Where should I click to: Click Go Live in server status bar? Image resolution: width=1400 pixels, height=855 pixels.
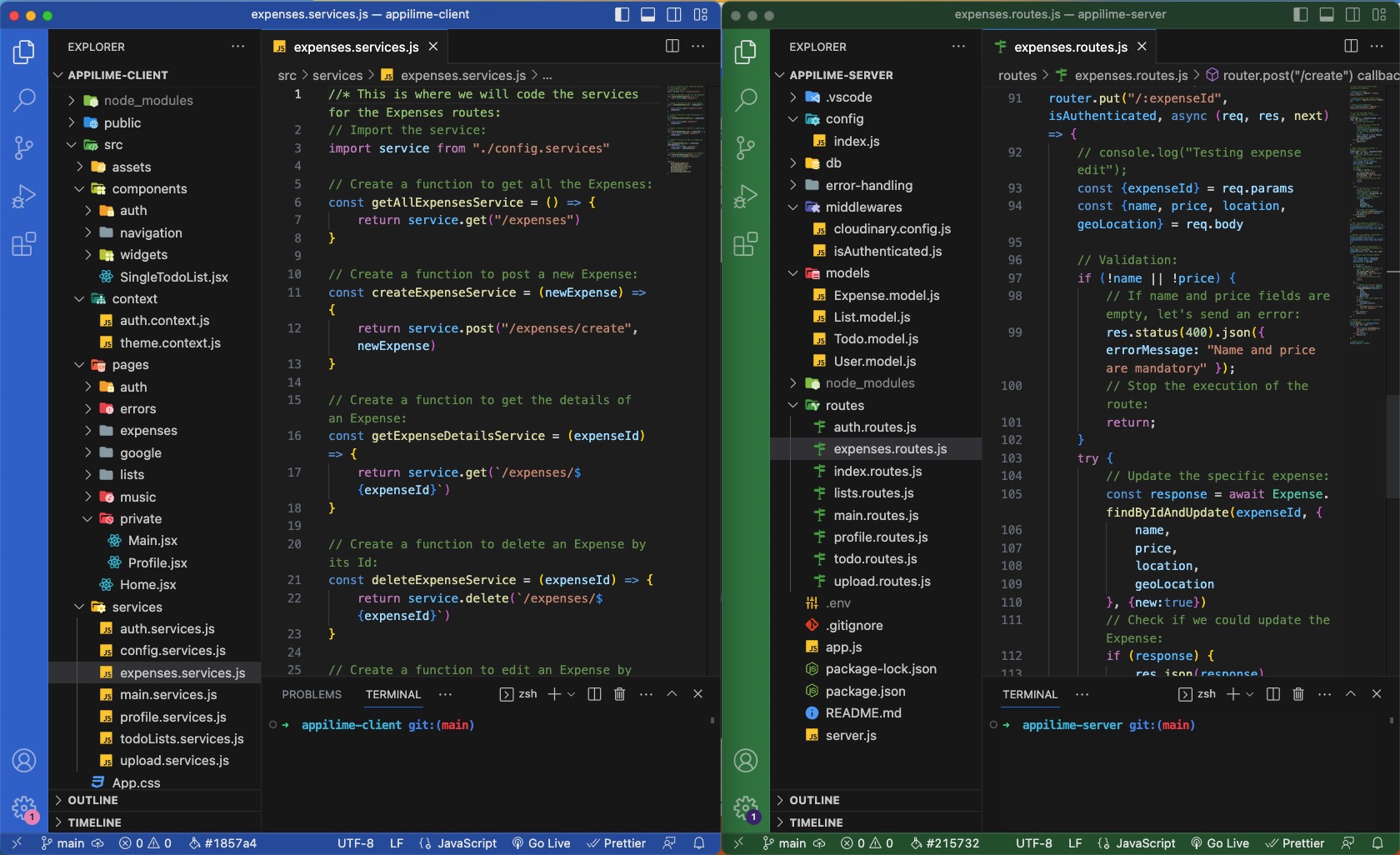[1219, 843]
